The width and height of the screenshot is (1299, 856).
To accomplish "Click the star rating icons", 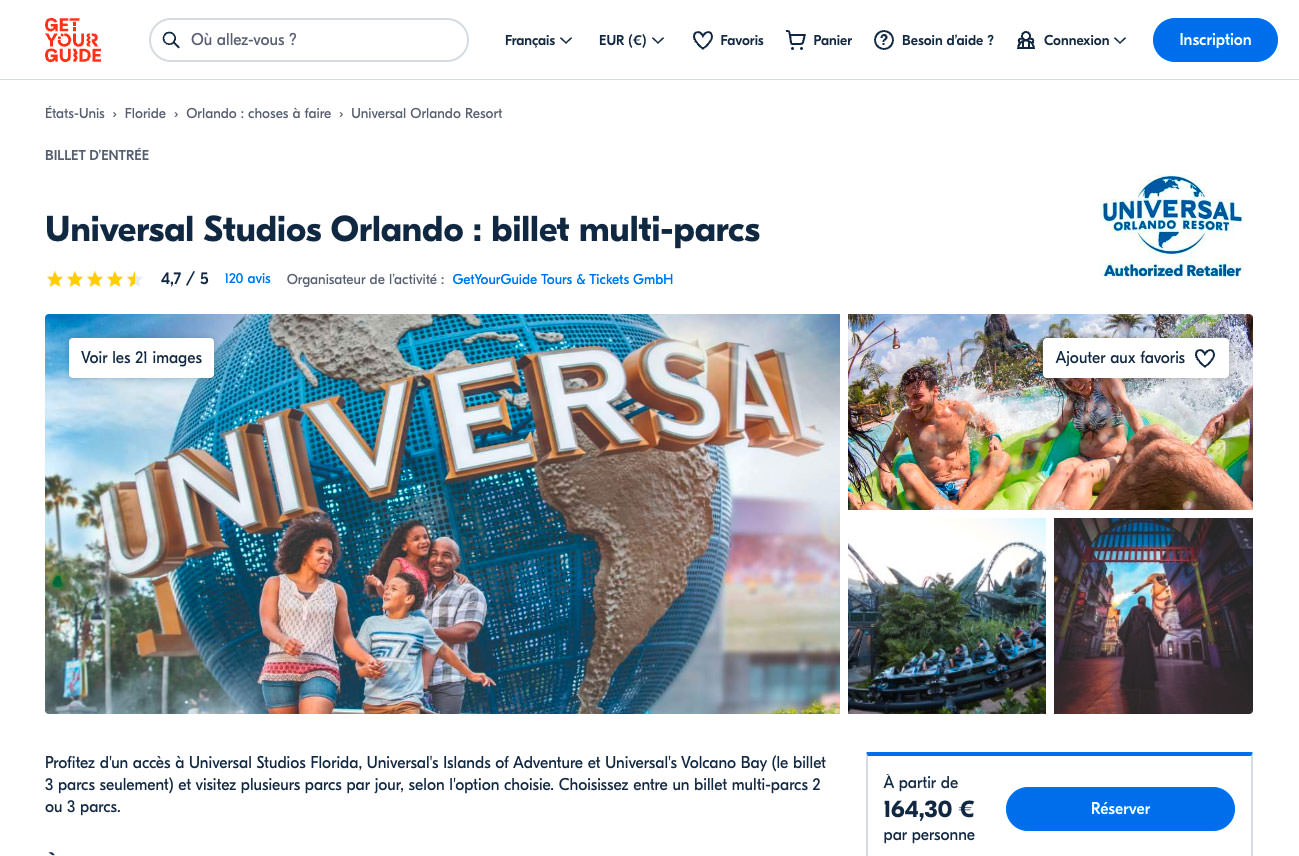I will pyautogui.click(x=94, y=279).
